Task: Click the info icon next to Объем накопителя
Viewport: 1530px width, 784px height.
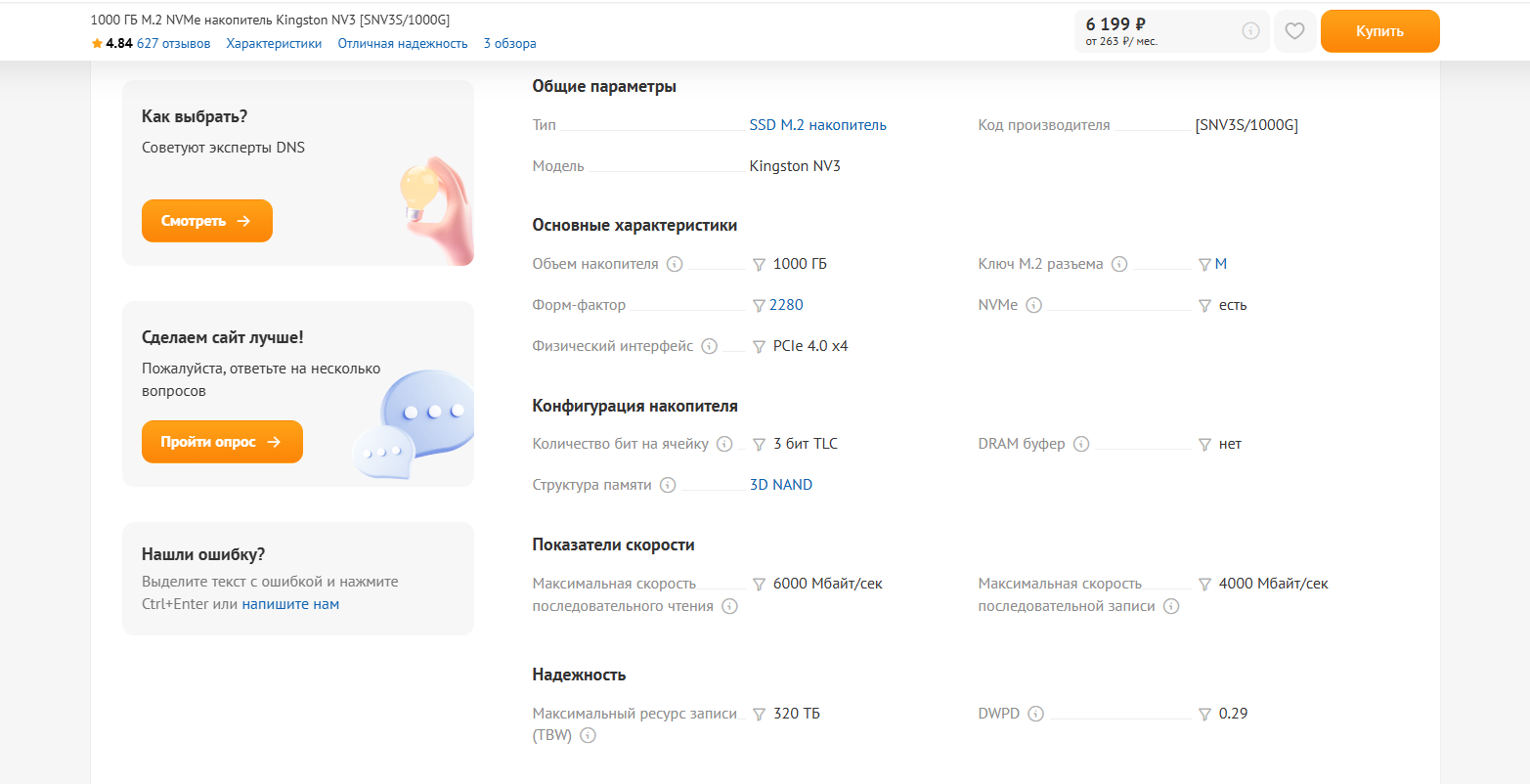Action: tap(675, 264)
